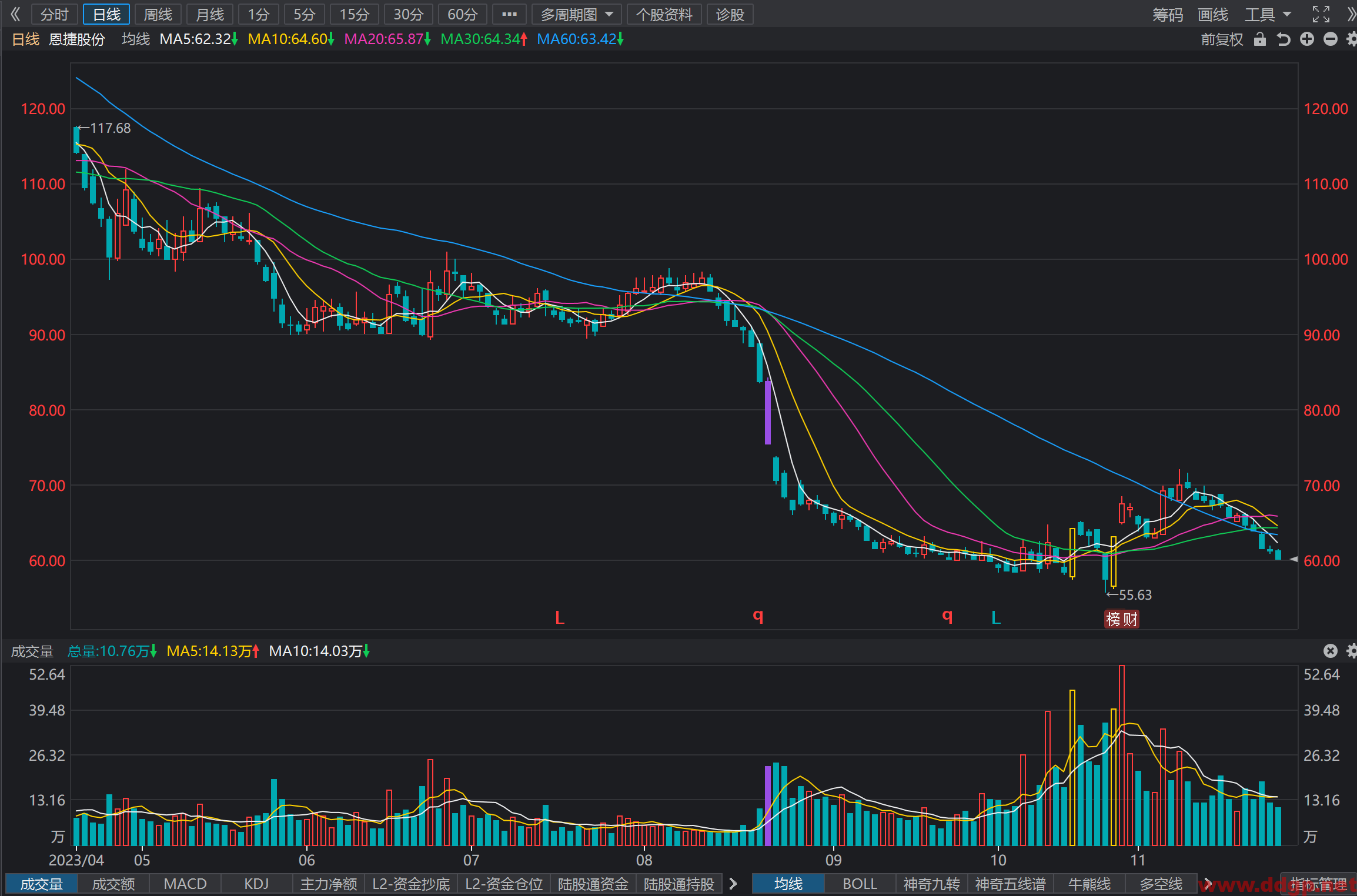Click the undo arrow icon in chart header

point(1283,39)
